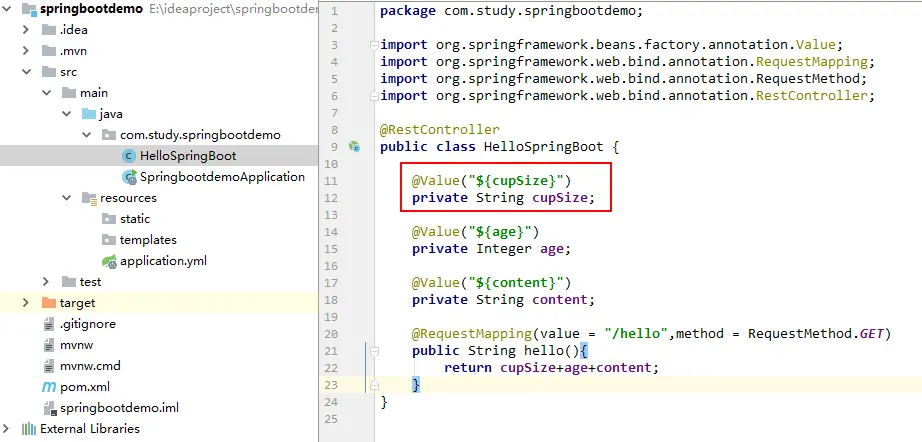Collapse the main folder arrow

point(46,93)
